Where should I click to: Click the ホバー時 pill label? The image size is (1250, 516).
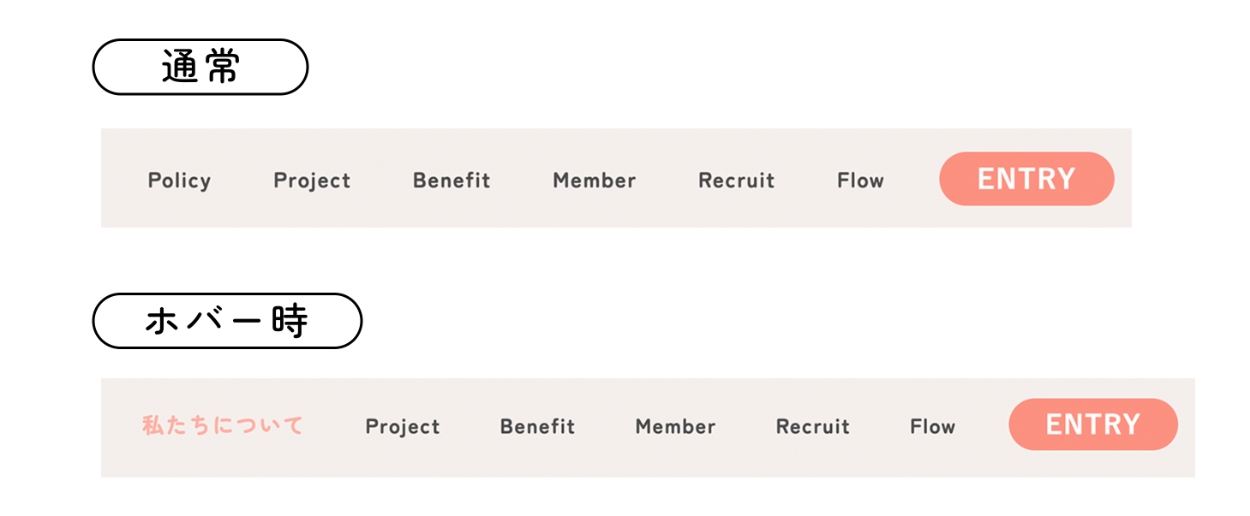[x=227, y=321]
